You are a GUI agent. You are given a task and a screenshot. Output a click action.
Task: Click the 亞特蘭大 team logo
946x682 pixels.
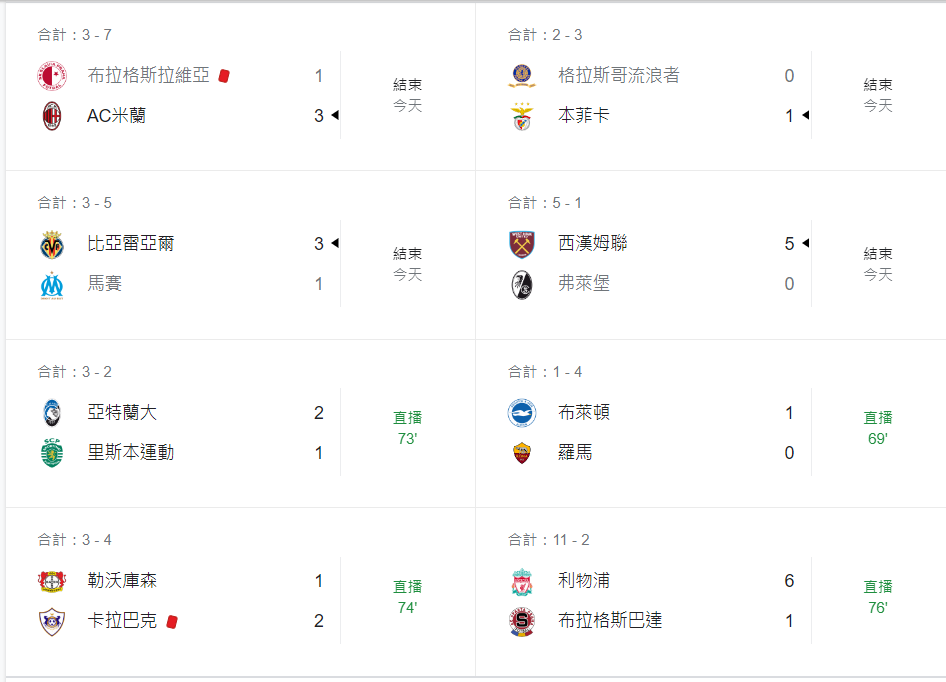point(51,413)
